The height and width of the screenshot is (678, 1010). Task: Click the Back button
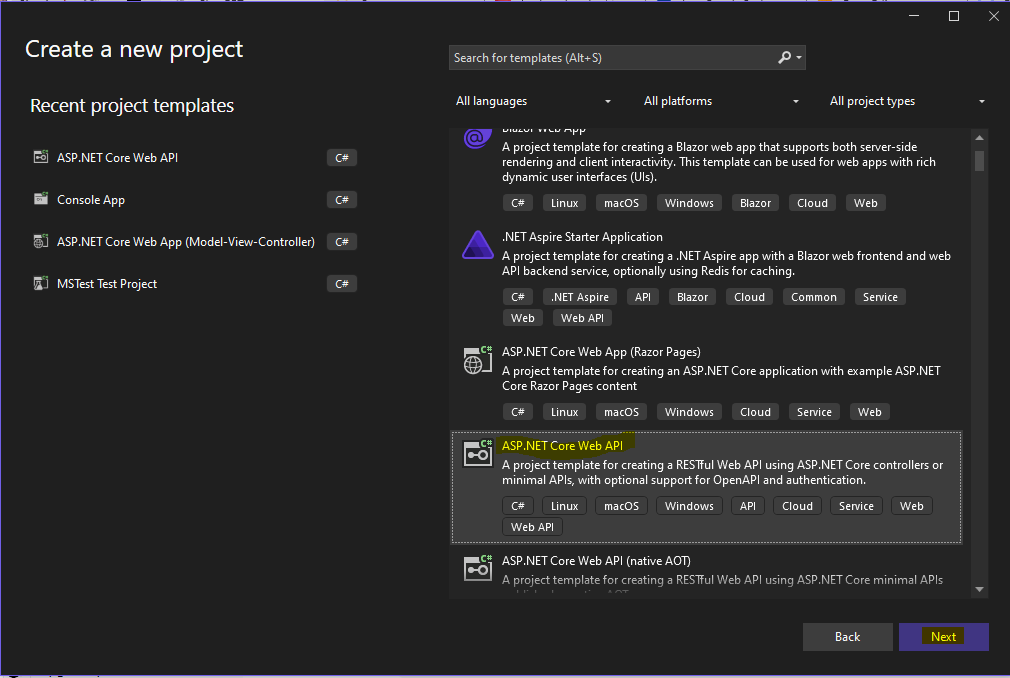(x=848, y=637)
